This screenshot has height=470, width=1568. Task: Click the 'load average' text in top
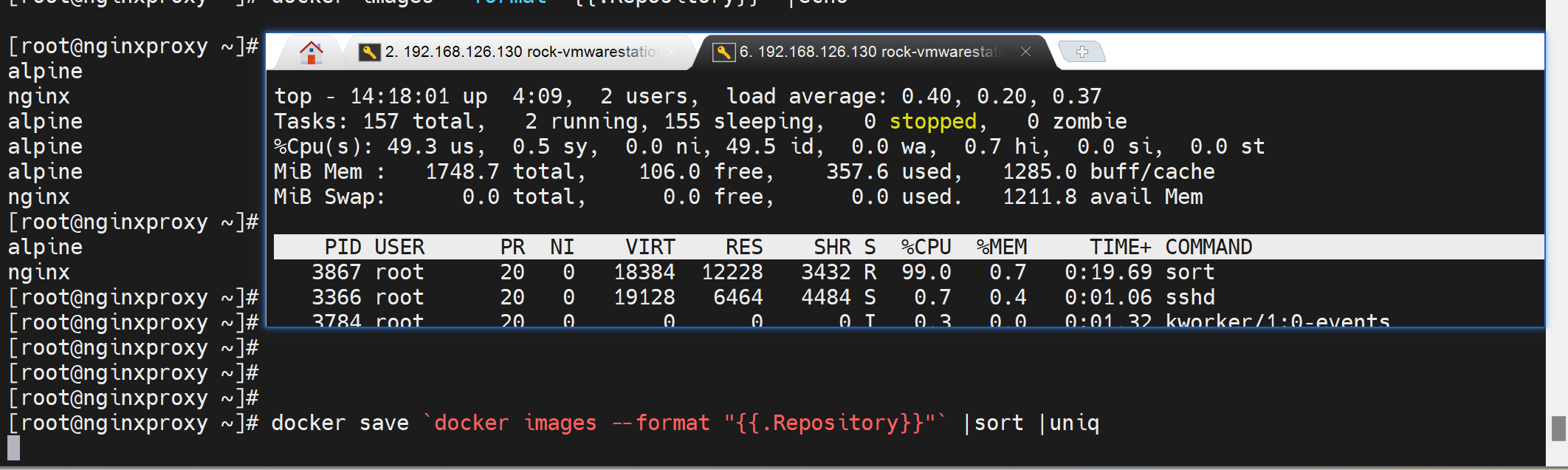pyautogui.click(x=805, y=96)
